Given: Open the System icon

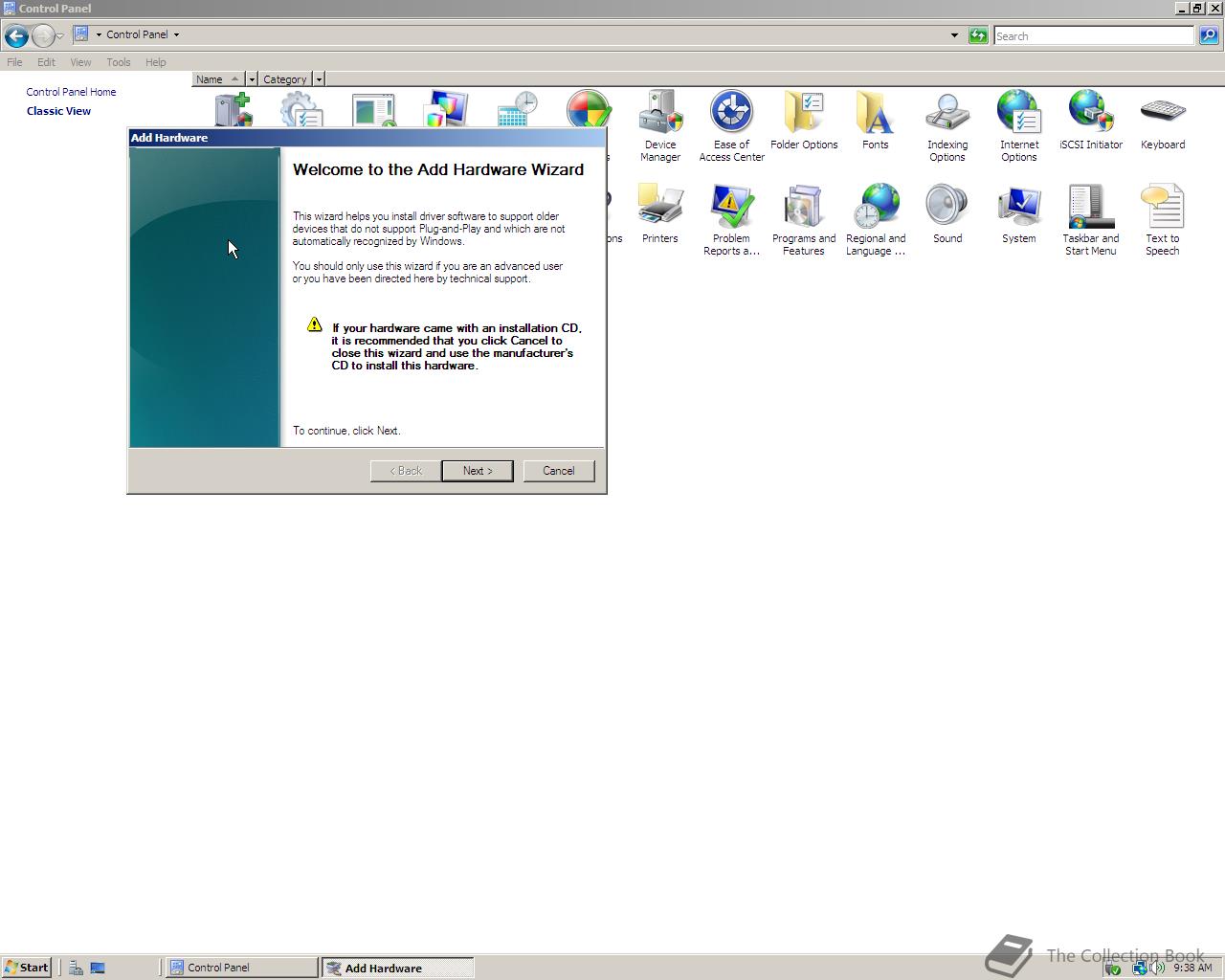Looking at the screenshot, I should pos(1018,213).
